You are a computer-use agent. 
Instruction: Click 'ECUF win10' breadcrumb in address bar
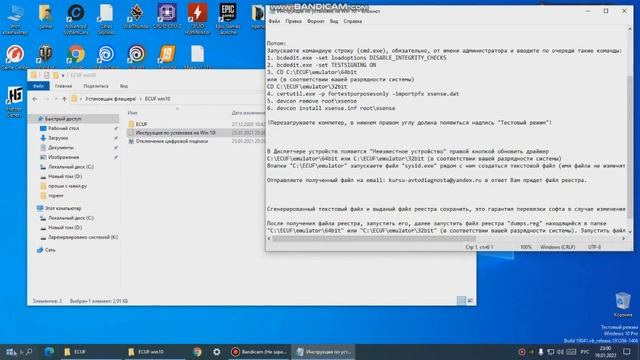pyautogui.click(x=157, y=99)
